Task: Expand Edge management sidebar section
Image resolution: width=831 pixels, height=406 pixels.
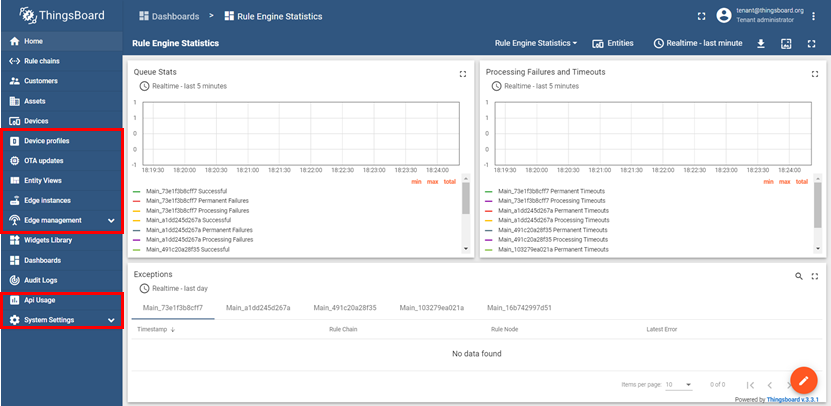Action: tap(62, 220)
